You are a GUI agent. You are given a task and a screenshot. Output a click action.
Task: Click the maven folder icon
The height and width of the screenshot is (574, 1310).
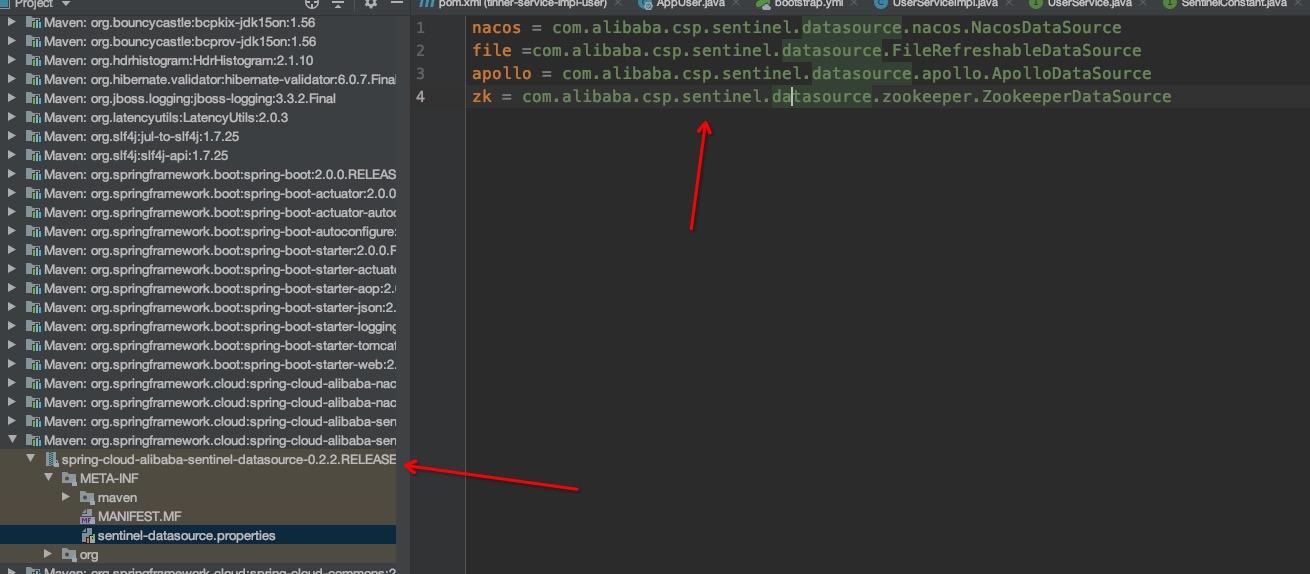pos(87,498)
